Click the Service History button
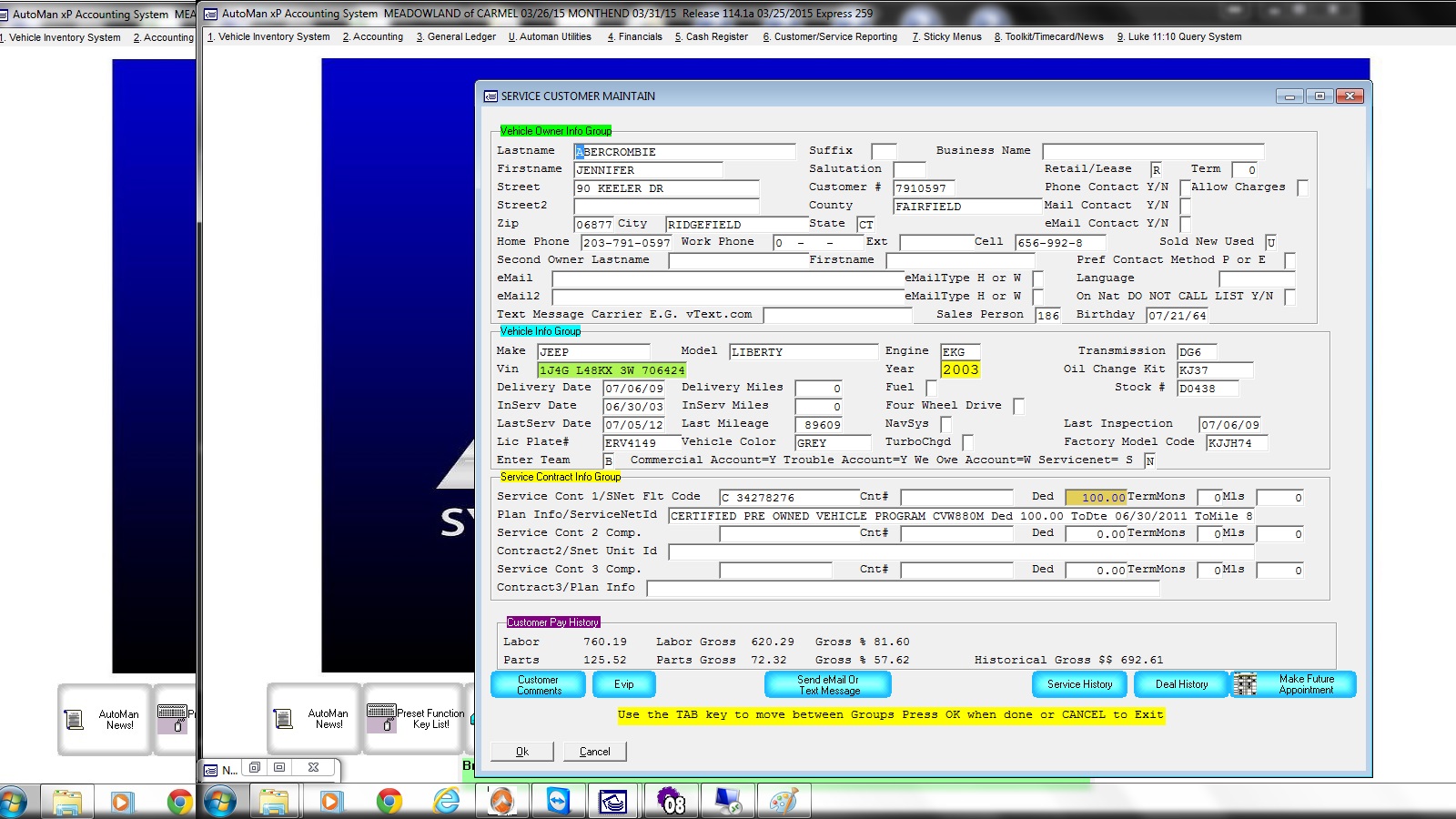The height and width of the screenshot is (819, 1456). [x=1079, y=684]
